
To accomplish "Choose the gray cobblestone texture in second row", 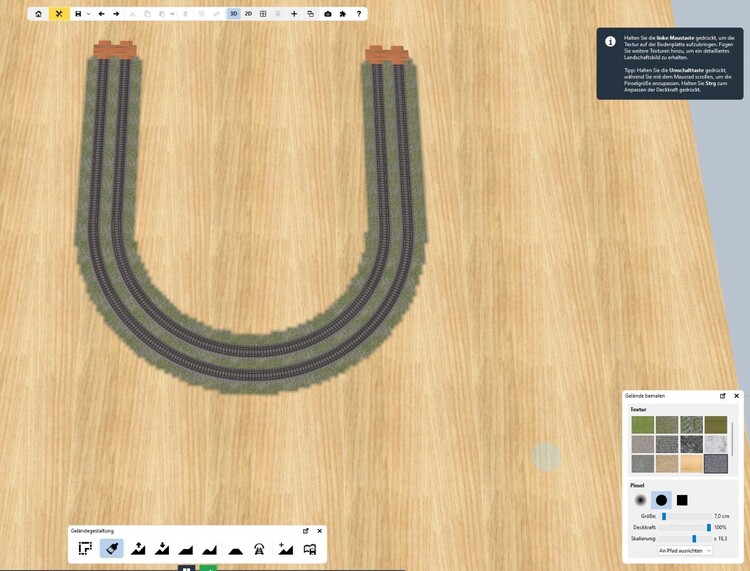I will (667, 444).
